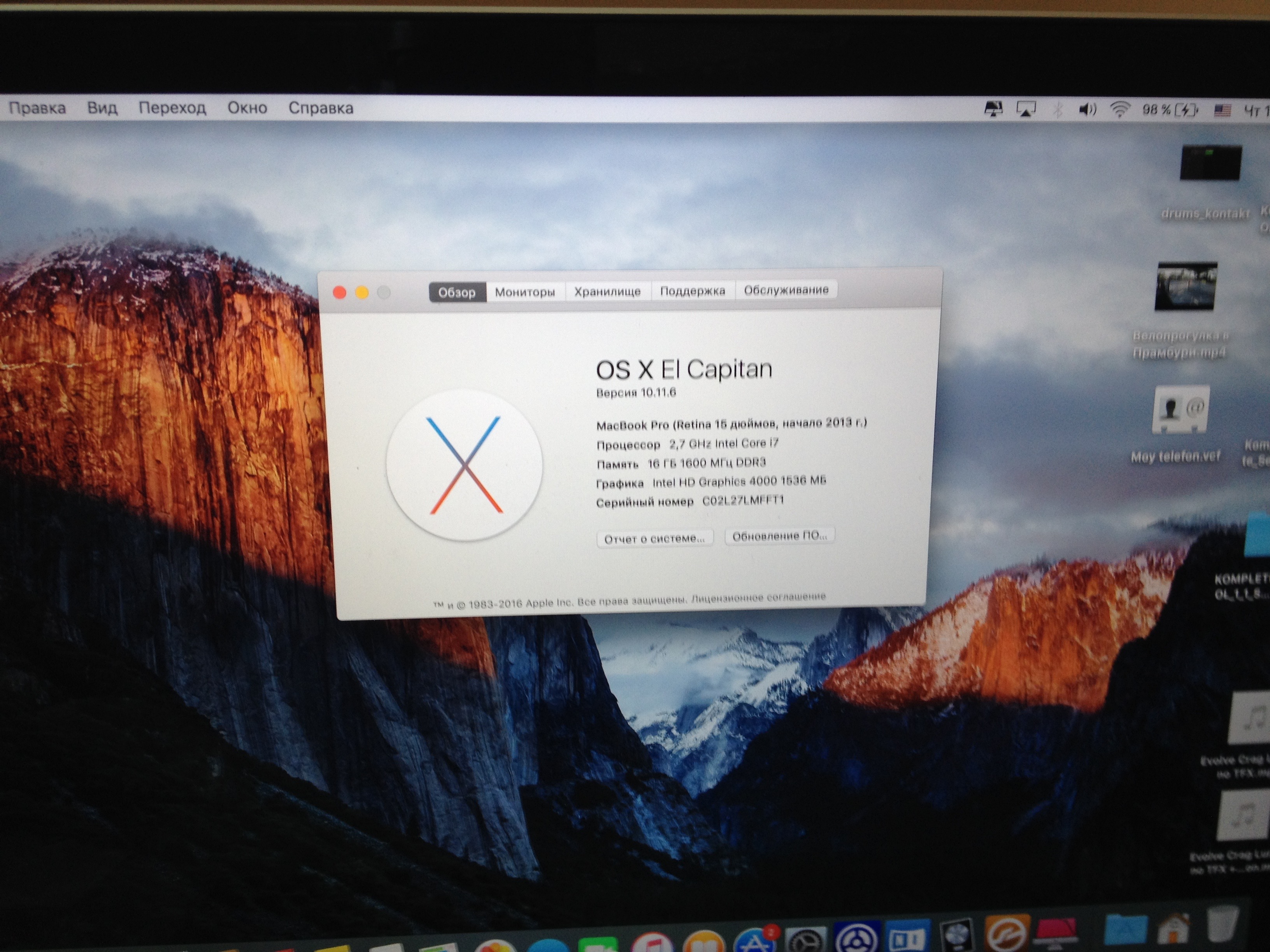Open the AirPlay display menu icon
The width and height of the screenshot is (1270, 952).
pyautogui.click(x=1026, y=109)
